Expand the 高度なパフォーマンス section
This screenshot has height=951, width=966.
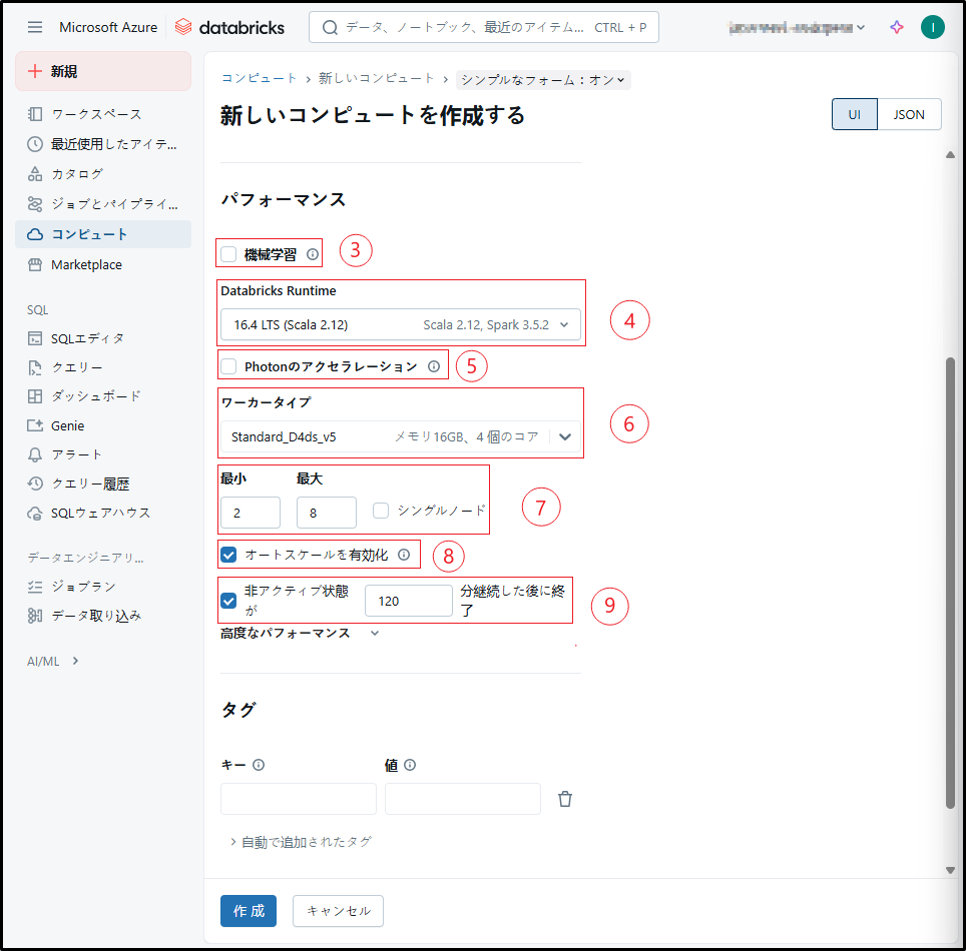[300, 633]
